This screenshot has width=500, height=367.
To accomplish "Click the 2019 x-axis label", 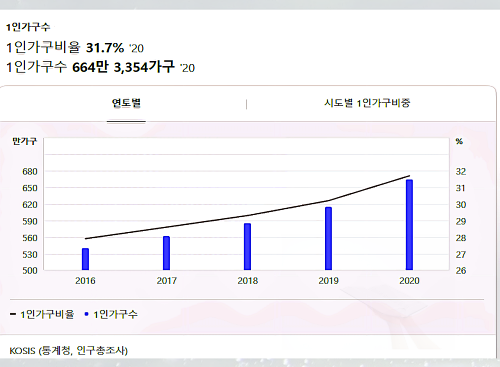I will pyautogui.click(x=328, y=281).
